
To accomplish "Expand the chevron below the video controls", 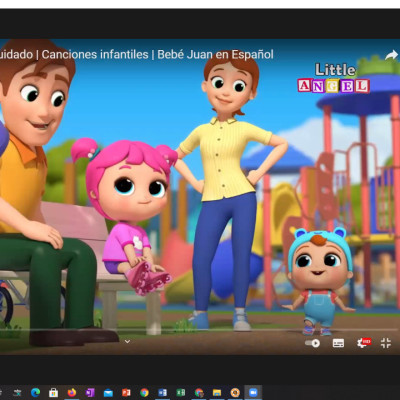I will pos(127,341).
